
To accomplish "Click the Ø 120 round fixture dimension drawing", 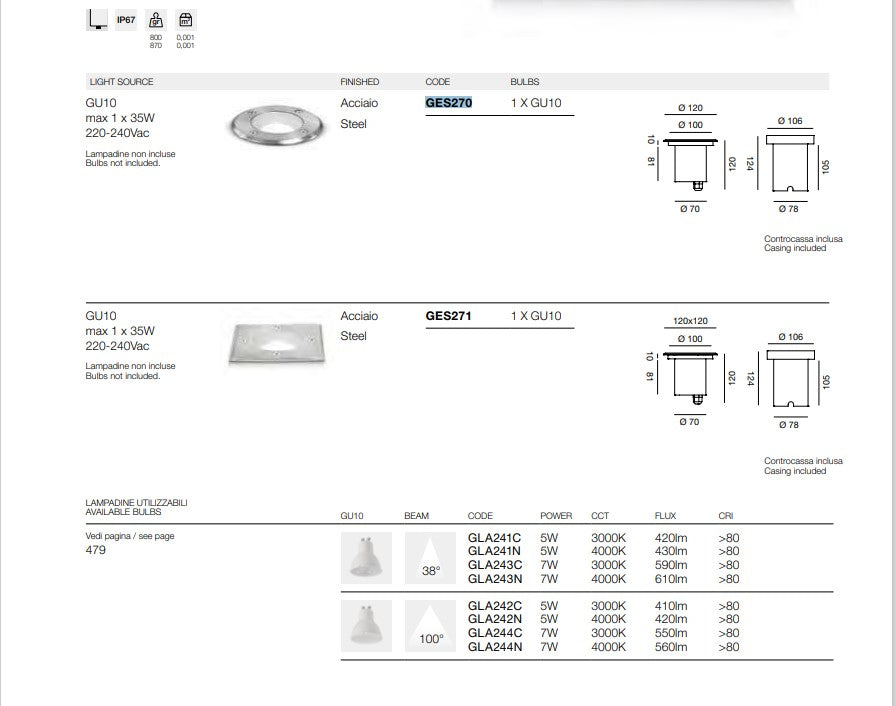I will 690,157.
